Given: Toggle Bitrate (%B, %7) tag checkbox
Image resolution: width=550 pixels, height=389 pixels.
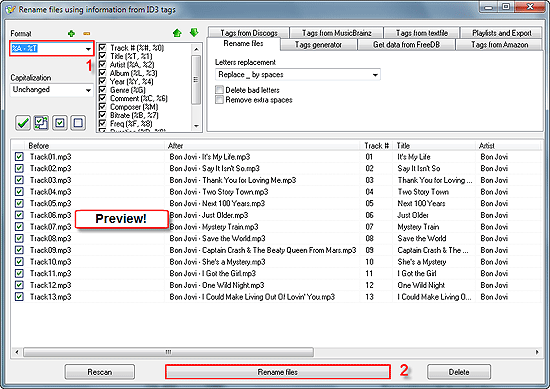Looking at the screenshot, I should click(x=102, y=115).
